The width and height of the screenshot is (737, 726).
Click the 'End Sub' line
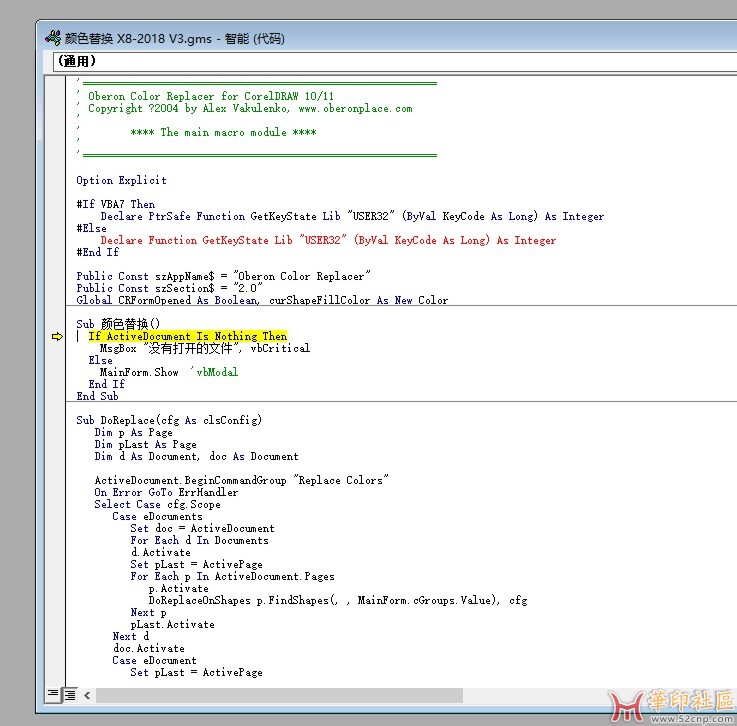point(97,397)
